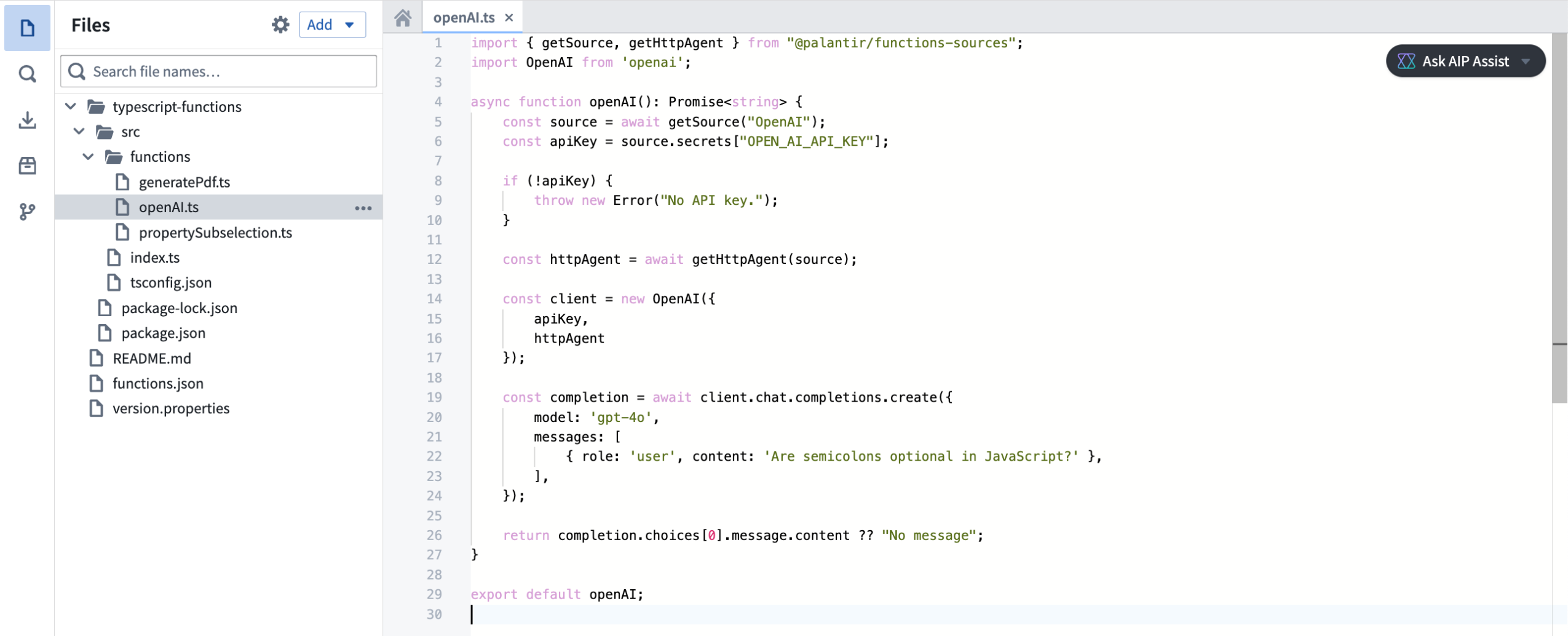The width and height of the screenshot is (1568, 636).
Task: Open the README.md file
Action: click(x=152, y=358)
